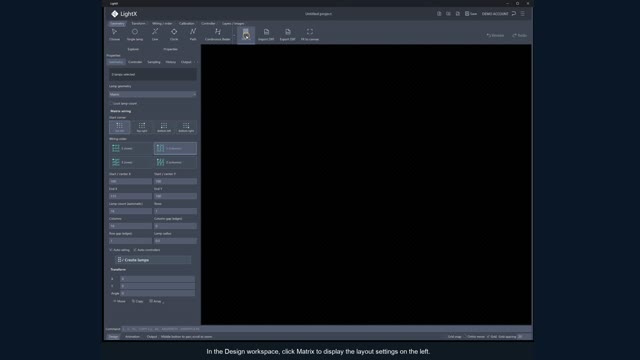
Task: Click the Start / center X field
Action: (x=131, y=181)
